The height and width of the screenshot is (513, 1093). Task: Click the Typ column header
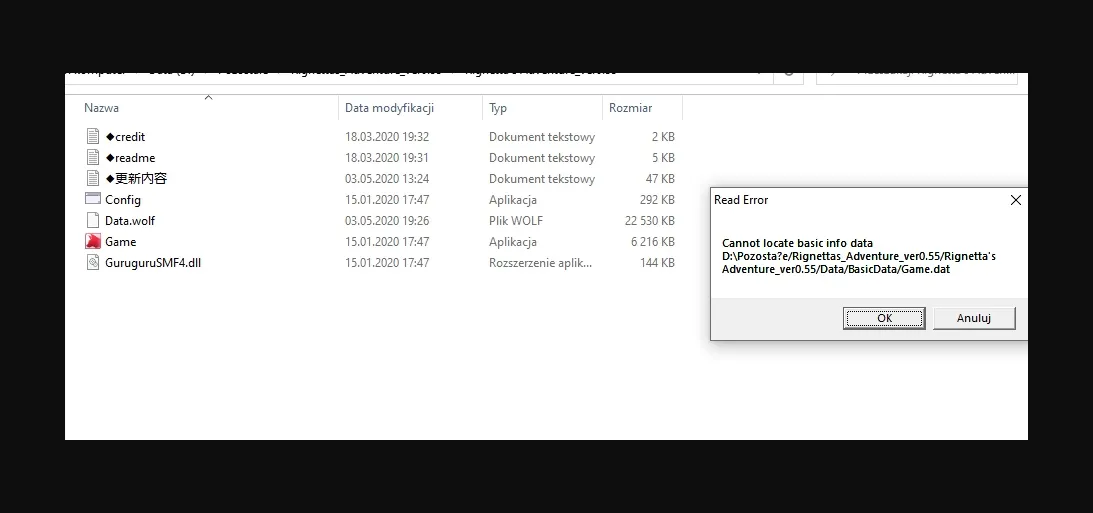click(x=498, y=108)
